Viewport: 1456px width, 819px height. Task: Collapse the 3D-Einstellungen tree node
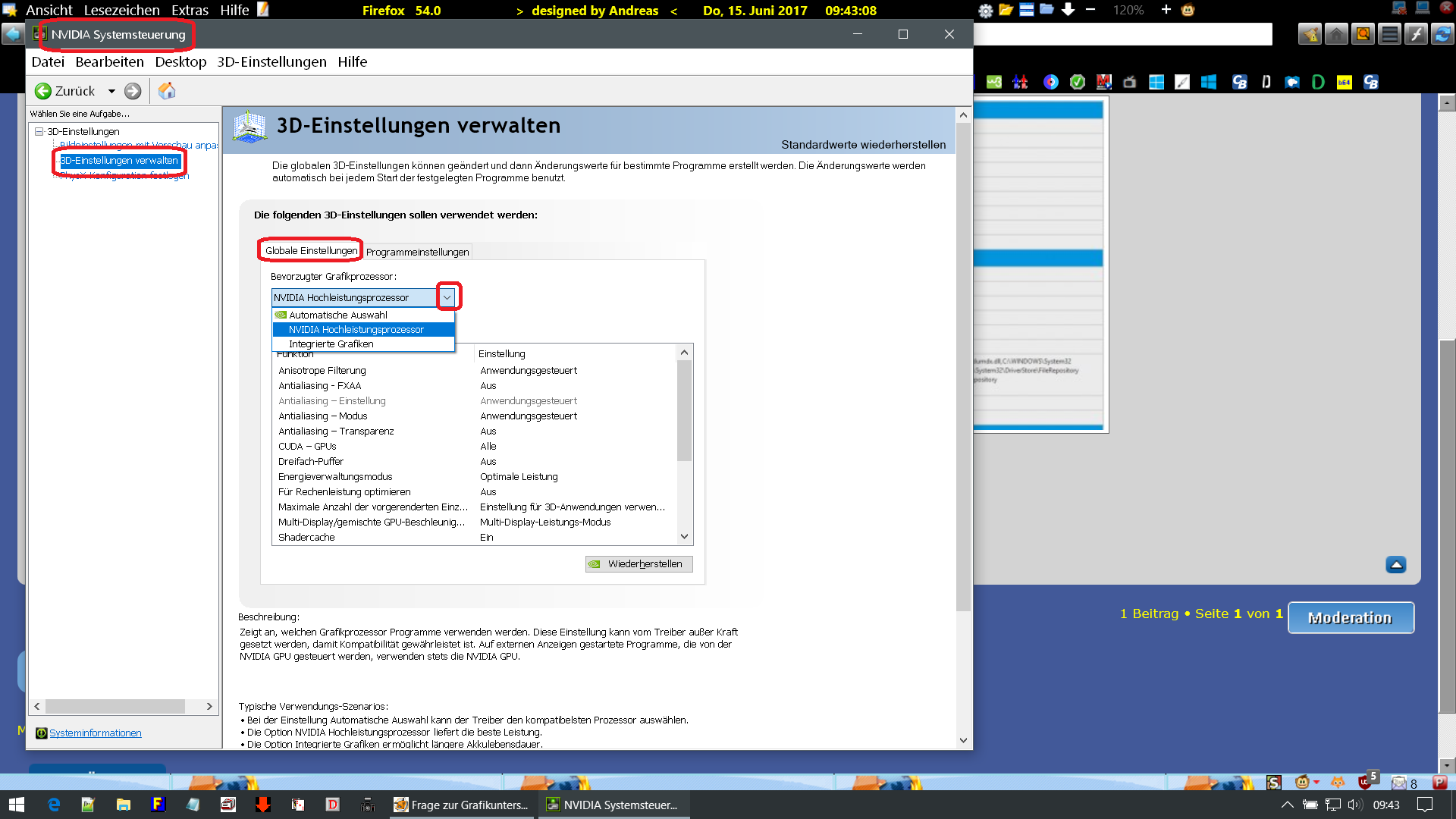pos(39,131)
